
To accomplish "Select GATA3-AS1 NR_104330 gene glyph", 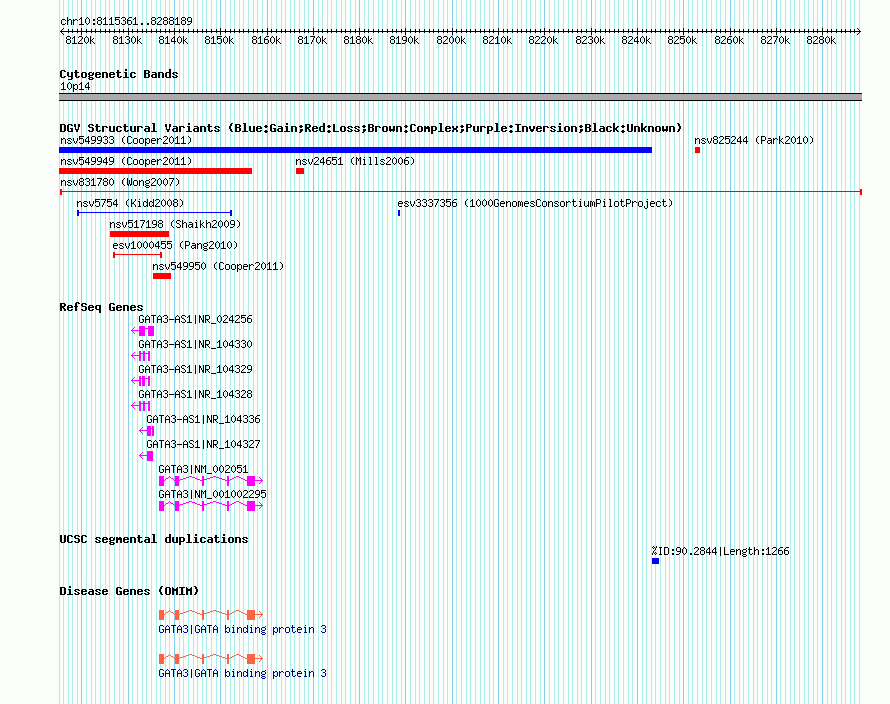I will pos(141,356).
